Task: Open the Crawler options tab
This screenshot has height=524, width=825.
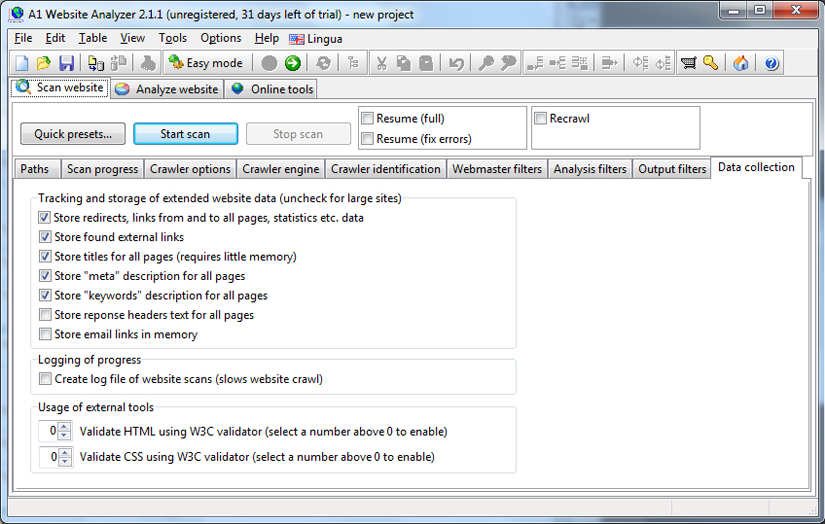Action: pyautogui.click(x=190, y=169)
